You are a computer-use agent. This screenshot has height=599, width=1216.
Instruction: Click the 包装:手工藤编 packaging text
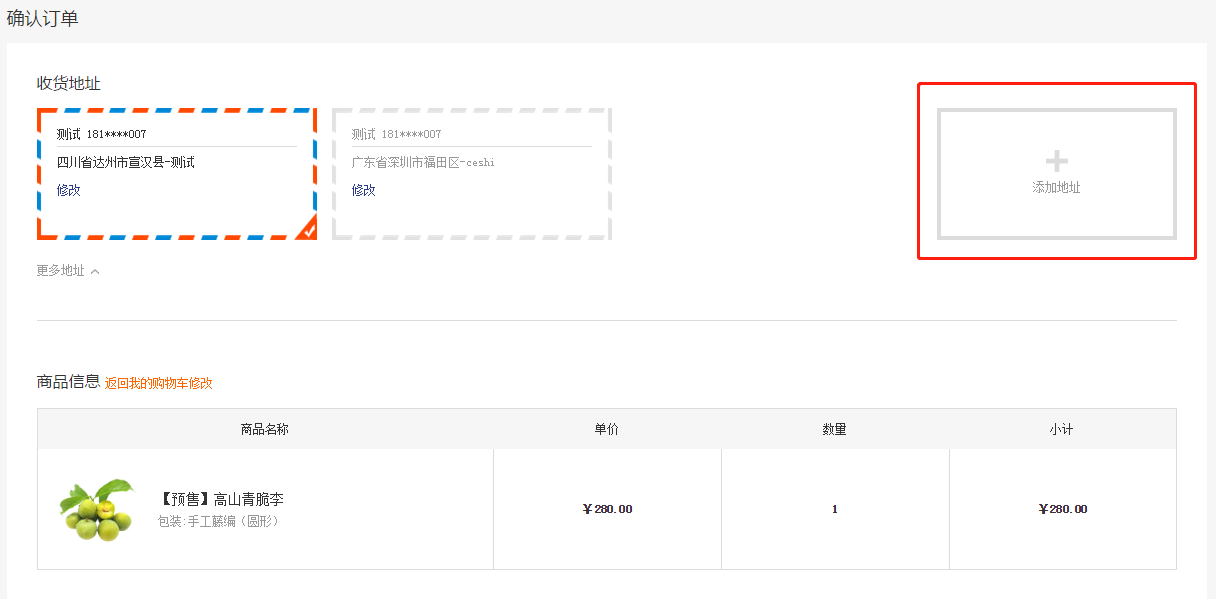point(219,521)
